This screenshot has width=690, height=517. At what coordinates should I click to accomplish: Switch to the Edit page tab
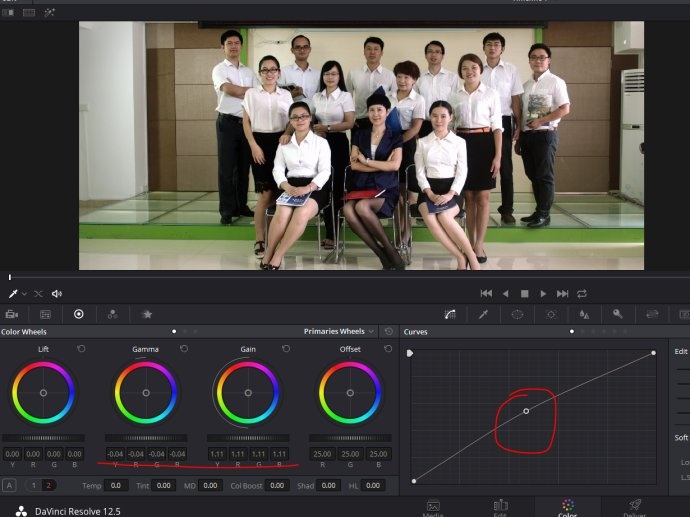tap(500, 507)
